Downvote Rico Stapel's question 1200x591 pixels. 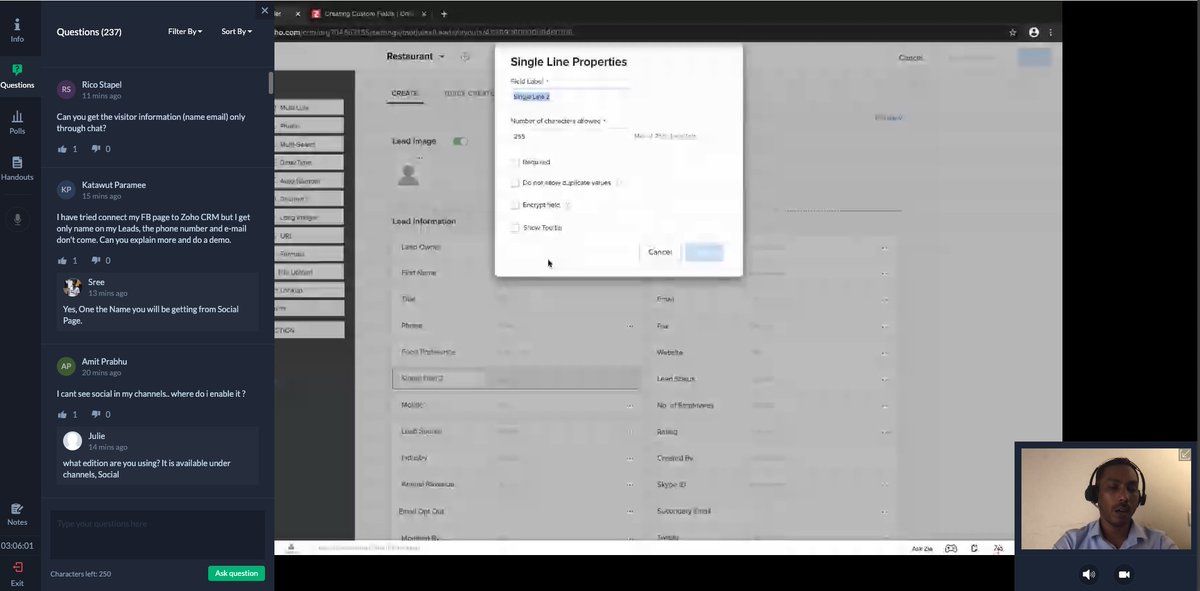point(96,149)
